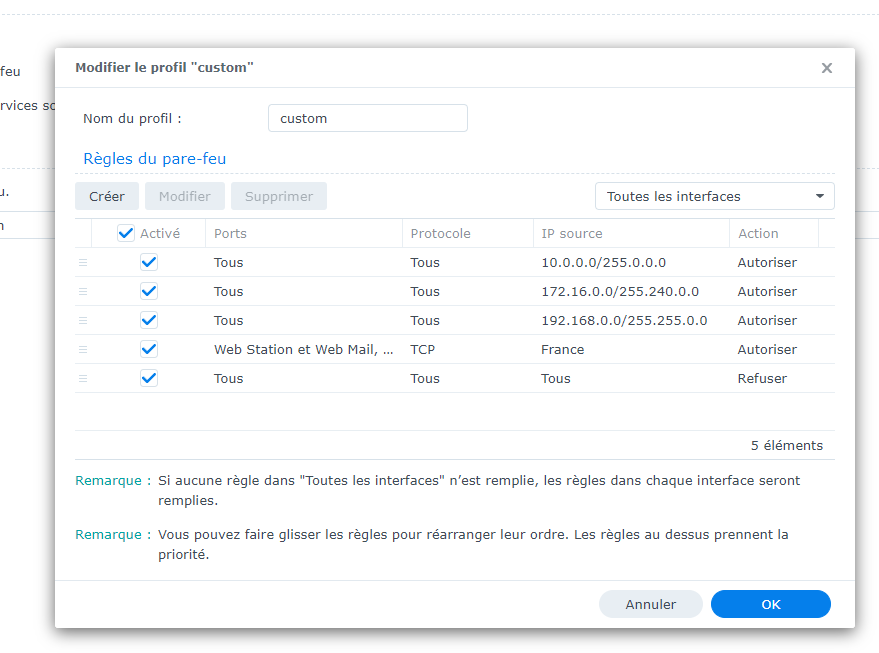
Task: Click the Modifier button
Action: 184,196
